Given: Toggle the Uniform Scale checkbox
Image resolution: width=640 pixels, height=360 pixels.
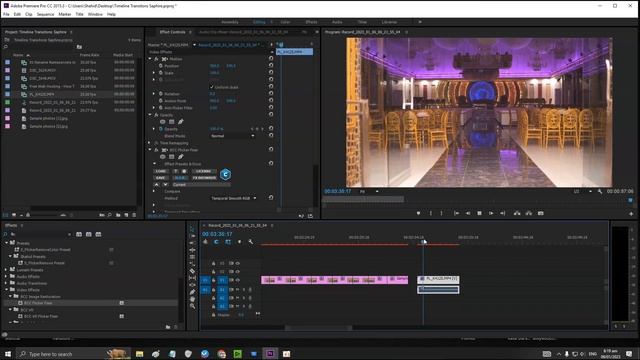Looking at the screenshot, I should (x=212, y=87).
